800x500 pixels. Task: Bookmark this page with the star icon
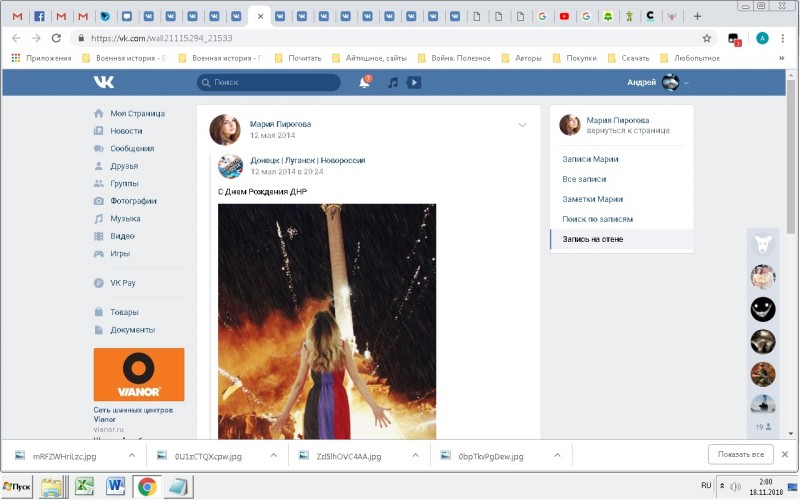point(707,38)
